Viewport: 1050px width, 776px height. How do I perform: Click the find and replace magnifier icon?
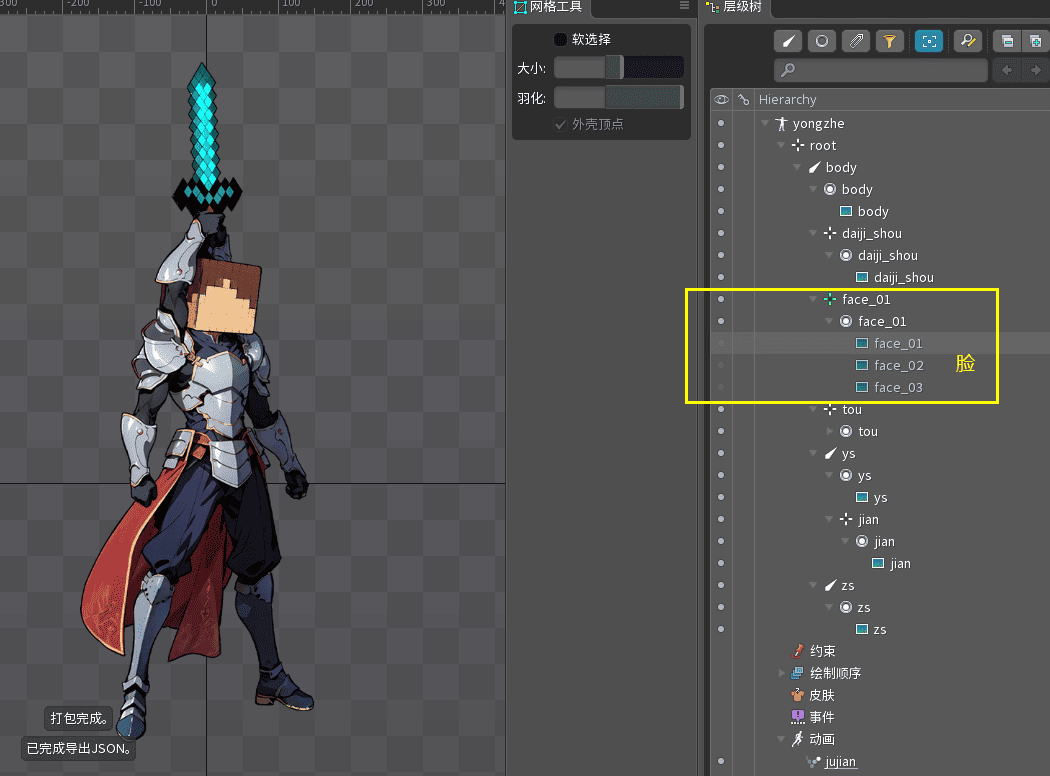click(x=967, y=41)
